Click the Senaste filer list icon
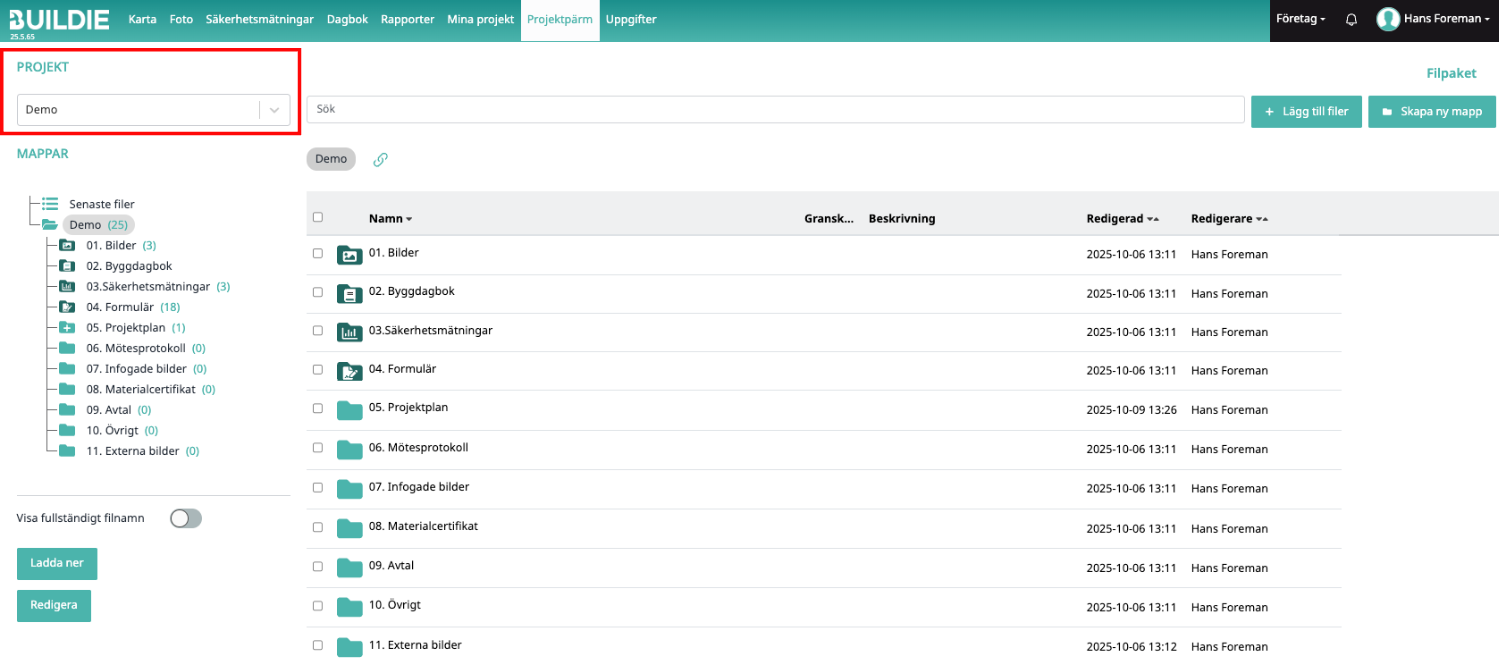Viewport: 1499px width, 666px height. click(50, 204)
